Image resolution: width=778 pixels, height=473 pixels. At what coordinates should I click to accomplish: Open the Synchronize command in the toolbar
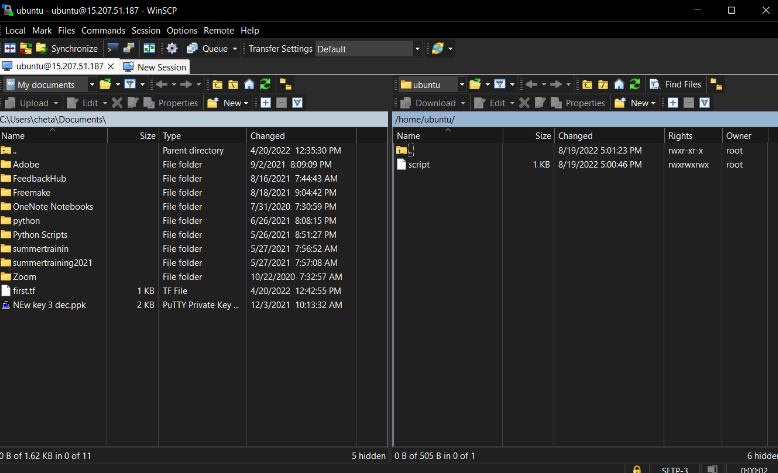click(x=67, y=49)
